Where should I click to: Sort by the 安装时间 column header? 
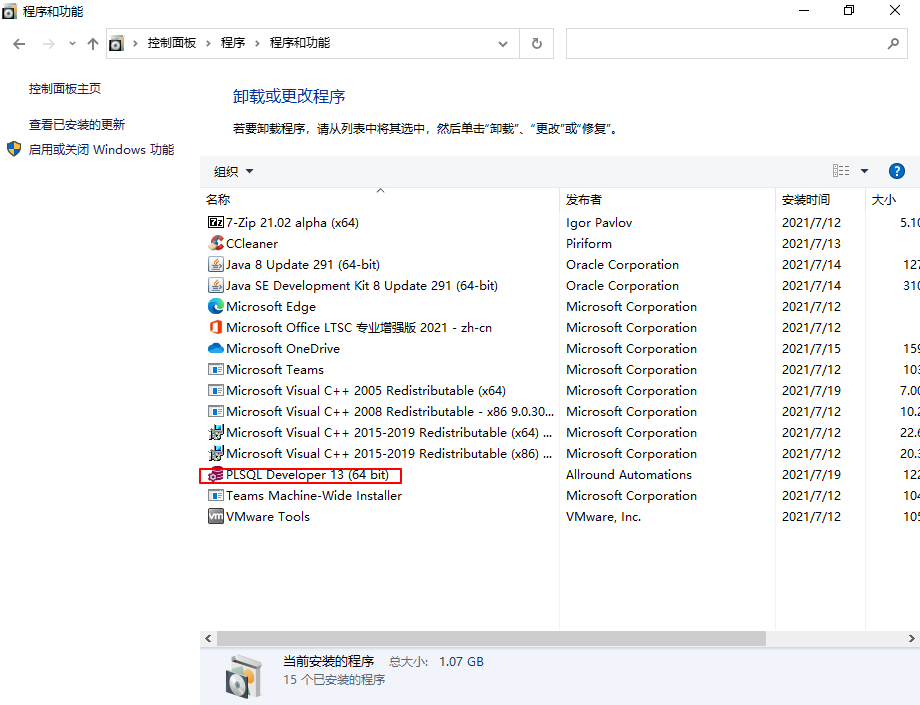(x=820, y=199)
